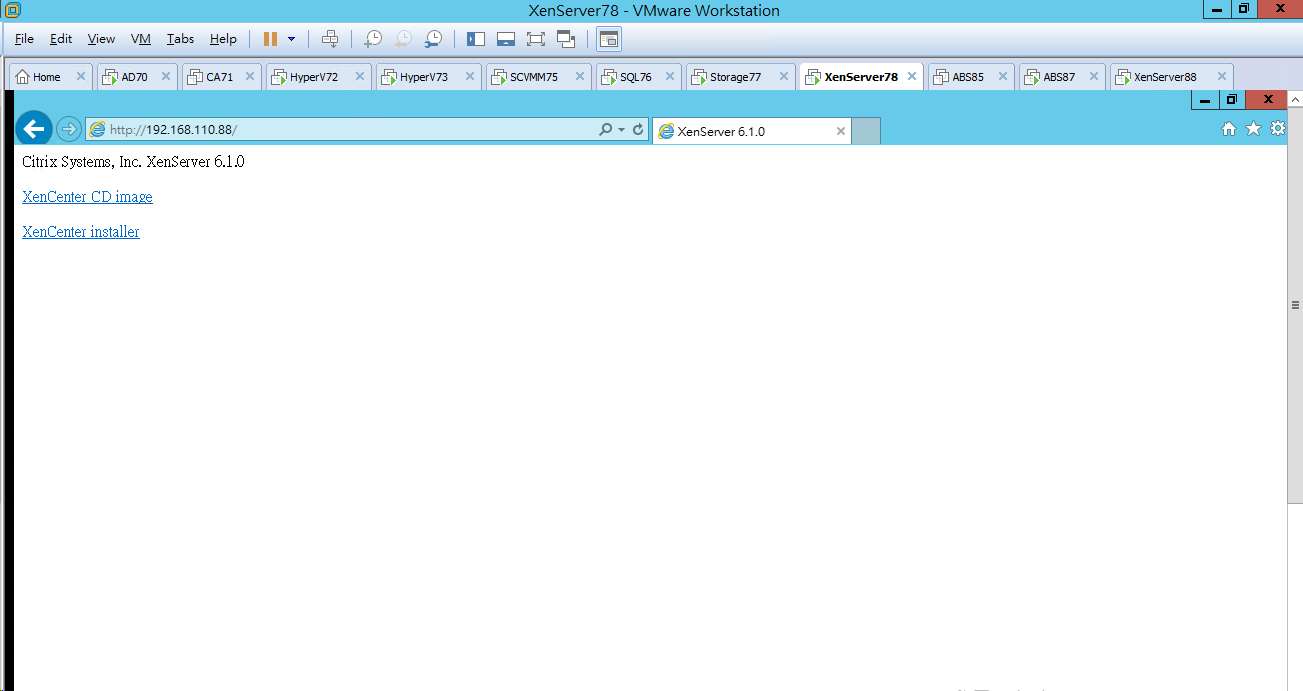Image resolution: width=1303 pixels, height=691 pixels.
Task: Switch to the SQL76 tab
Action: point(635,77)
